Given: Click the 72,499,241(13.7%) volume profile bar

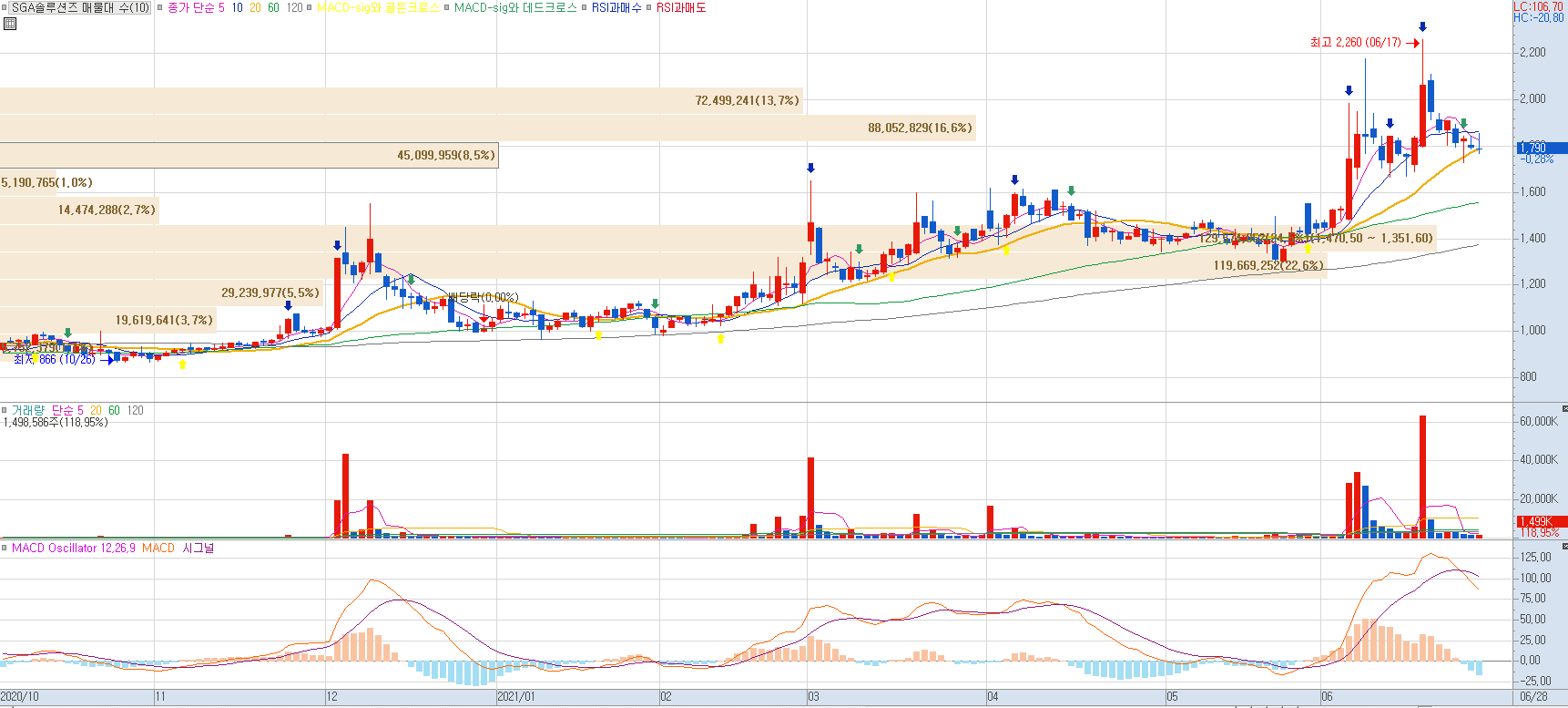Looking at the screenshot, I should (402, 100).
